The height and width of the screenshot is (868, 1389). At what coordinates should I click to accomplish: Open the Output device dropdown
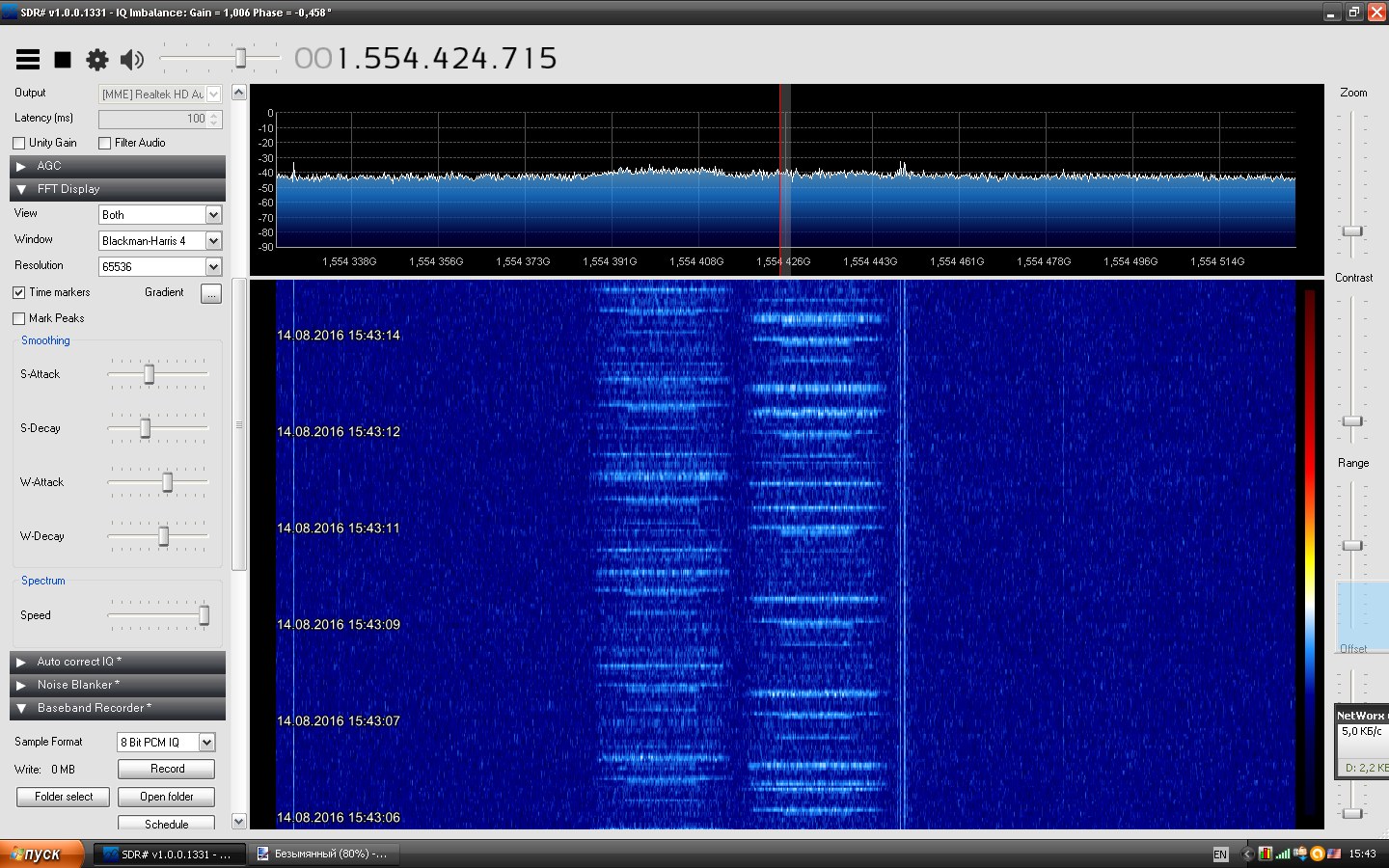(x=160, y=94)
